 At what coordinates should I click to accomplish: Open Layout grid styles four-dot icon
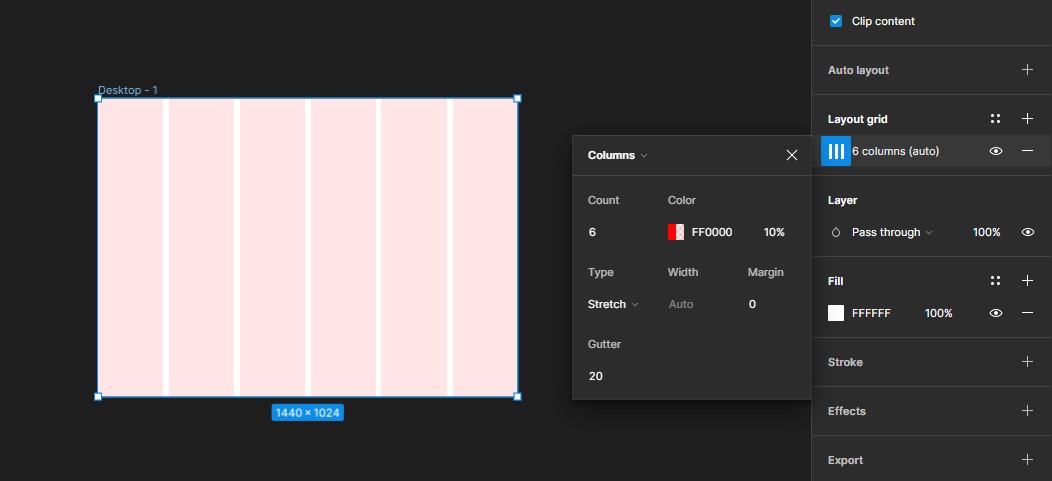click(x=995, y=119)
